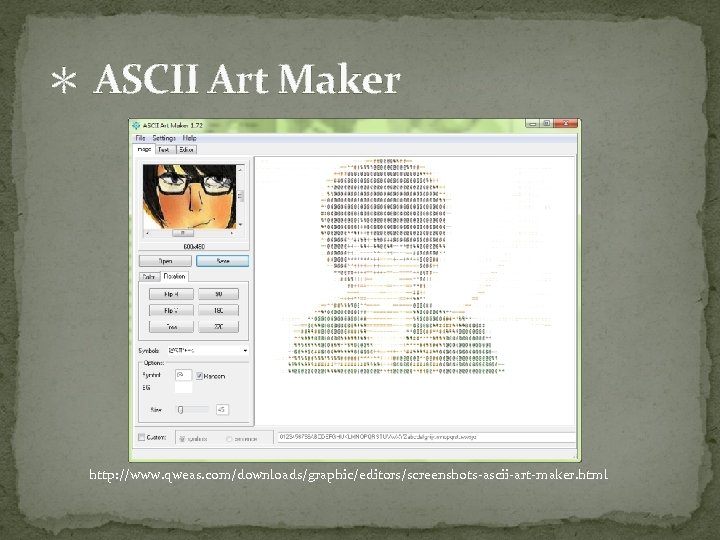Switch to the Text tab
This screenshot has width=720, height=540.
[164, 150]
